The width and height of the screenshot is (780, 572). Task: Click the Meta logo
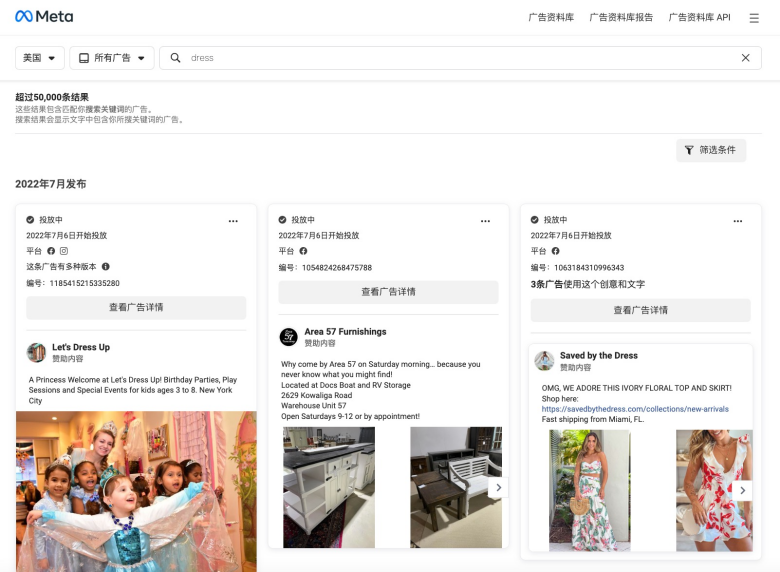[44, 16]
